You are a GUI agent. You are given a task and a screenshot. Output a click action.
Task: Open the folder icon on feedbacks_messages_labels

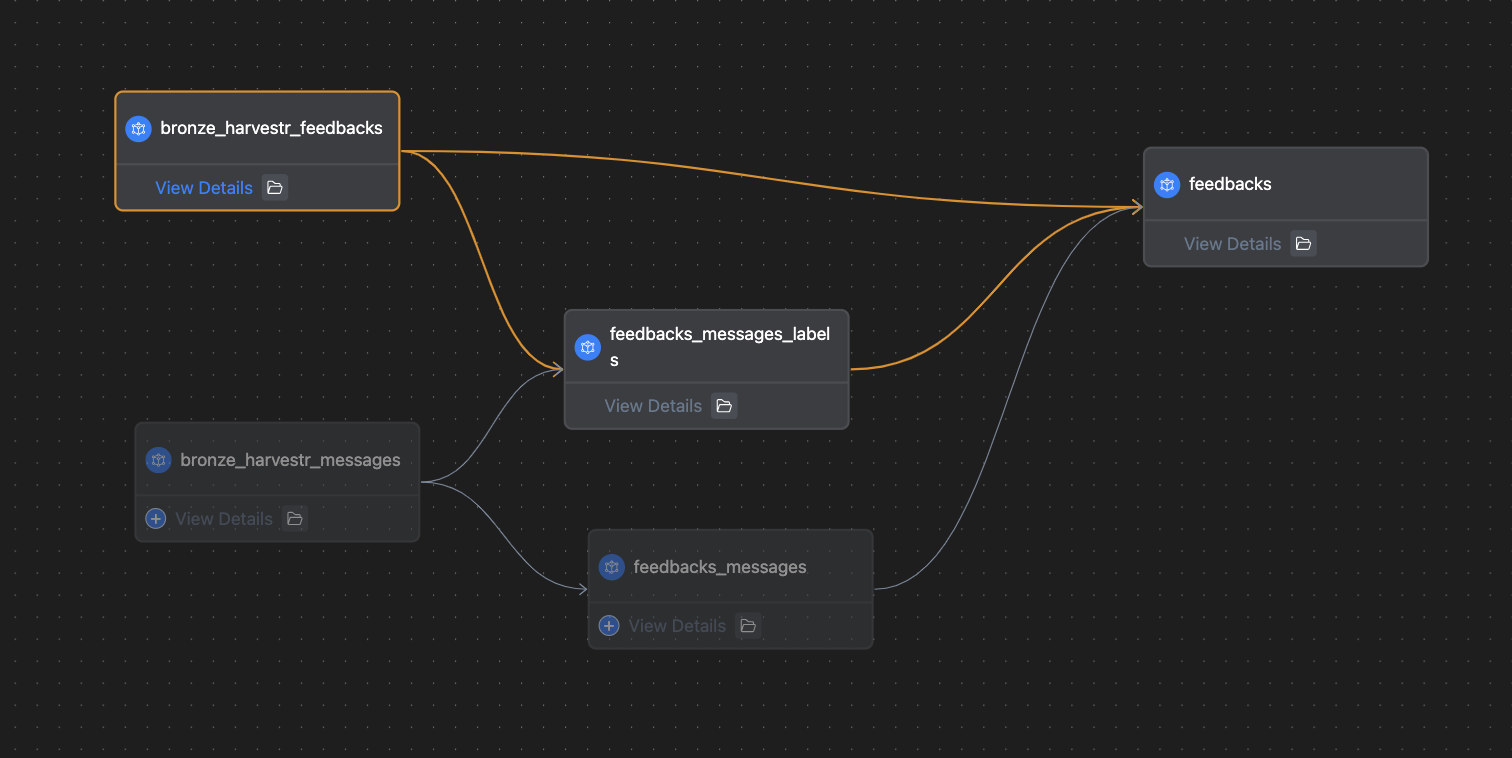pyautogui.click(x=724, y=406)
